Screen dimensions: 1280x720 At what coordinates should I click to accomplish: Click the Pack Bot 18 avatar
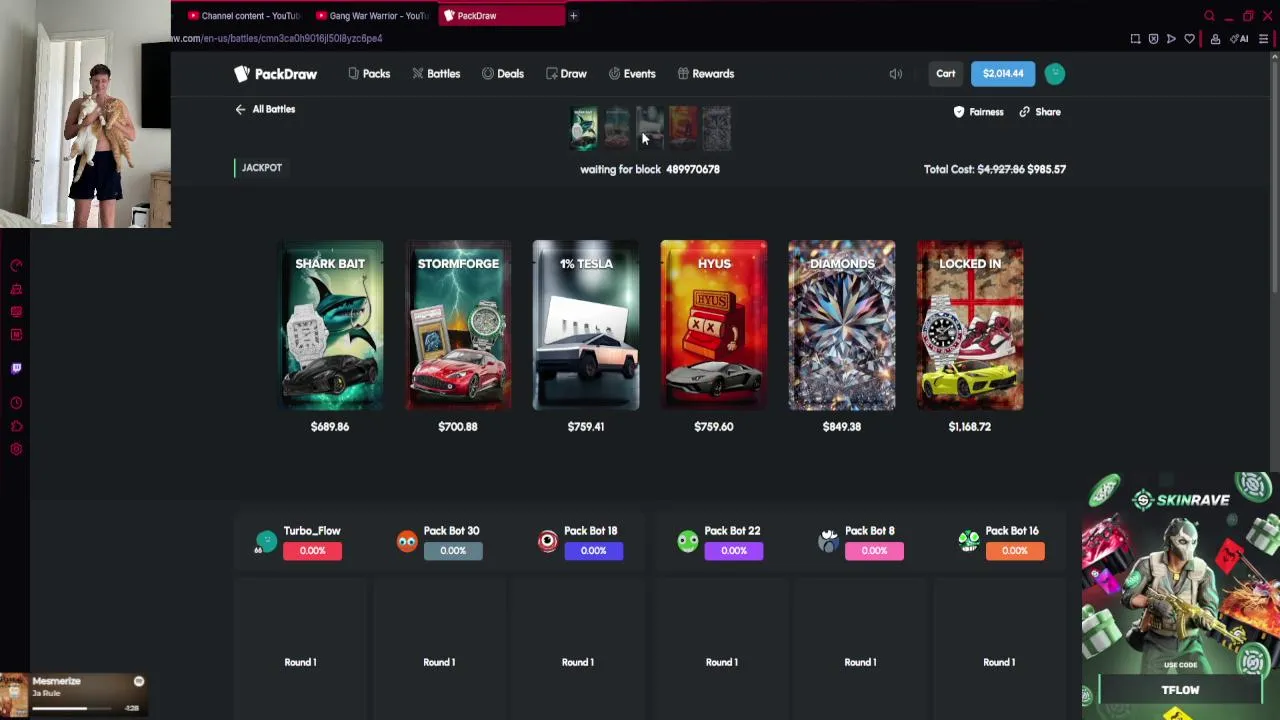coord(547,541)
